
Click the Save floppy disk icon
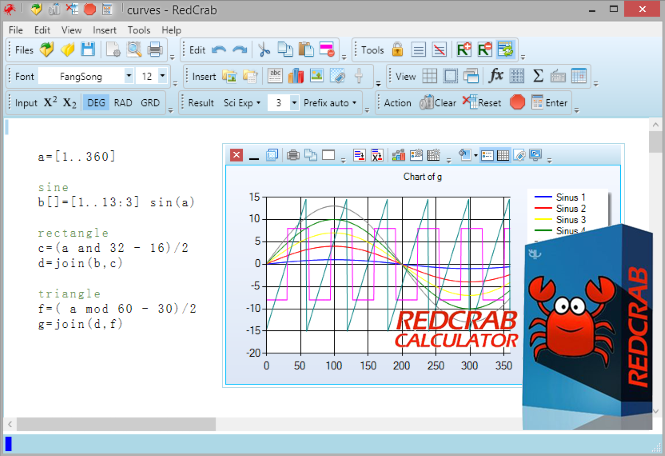(x=88, y=50)
